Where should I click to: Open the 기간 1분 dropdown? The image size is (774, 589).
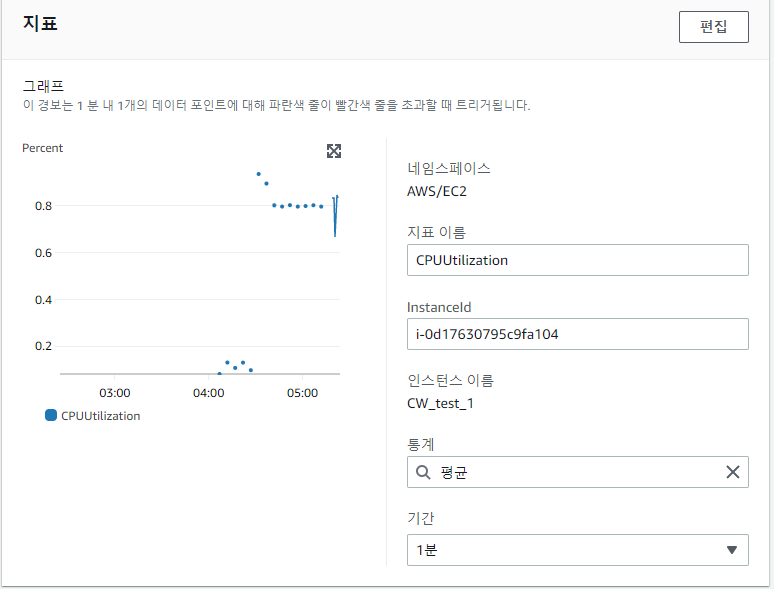(x=578, y=550)
